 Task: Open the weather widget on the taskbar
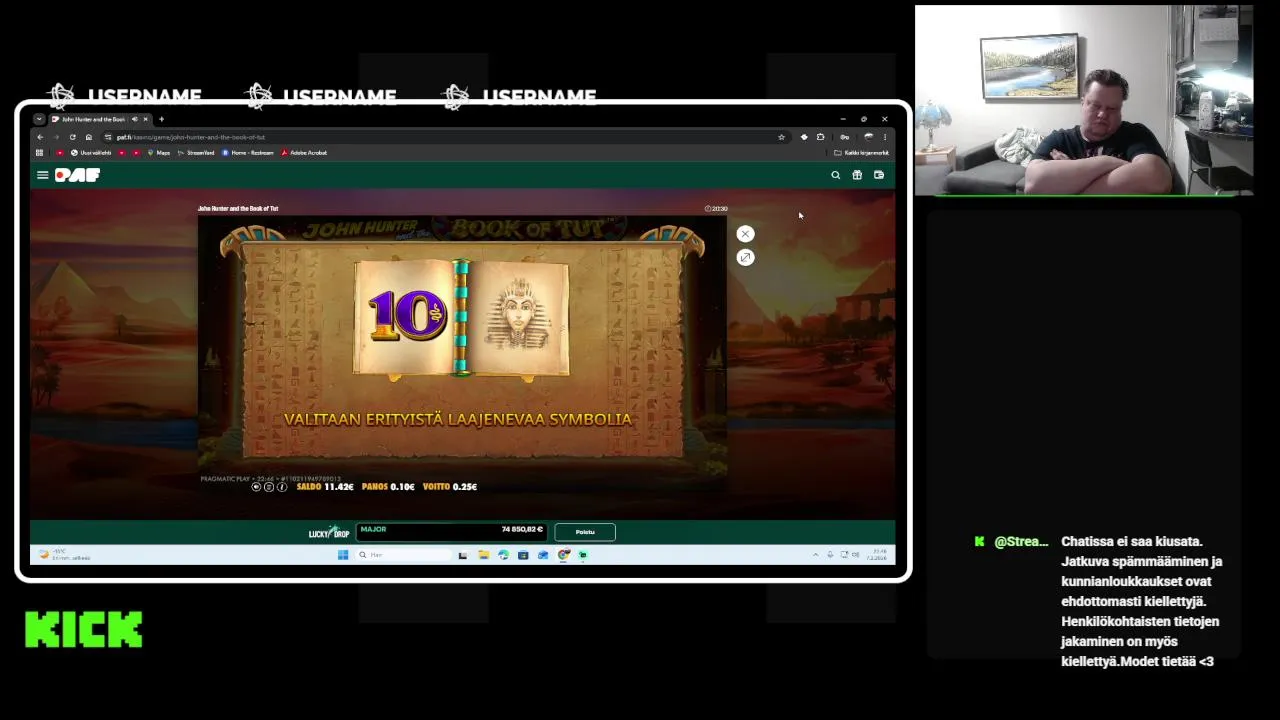[64, 555]
